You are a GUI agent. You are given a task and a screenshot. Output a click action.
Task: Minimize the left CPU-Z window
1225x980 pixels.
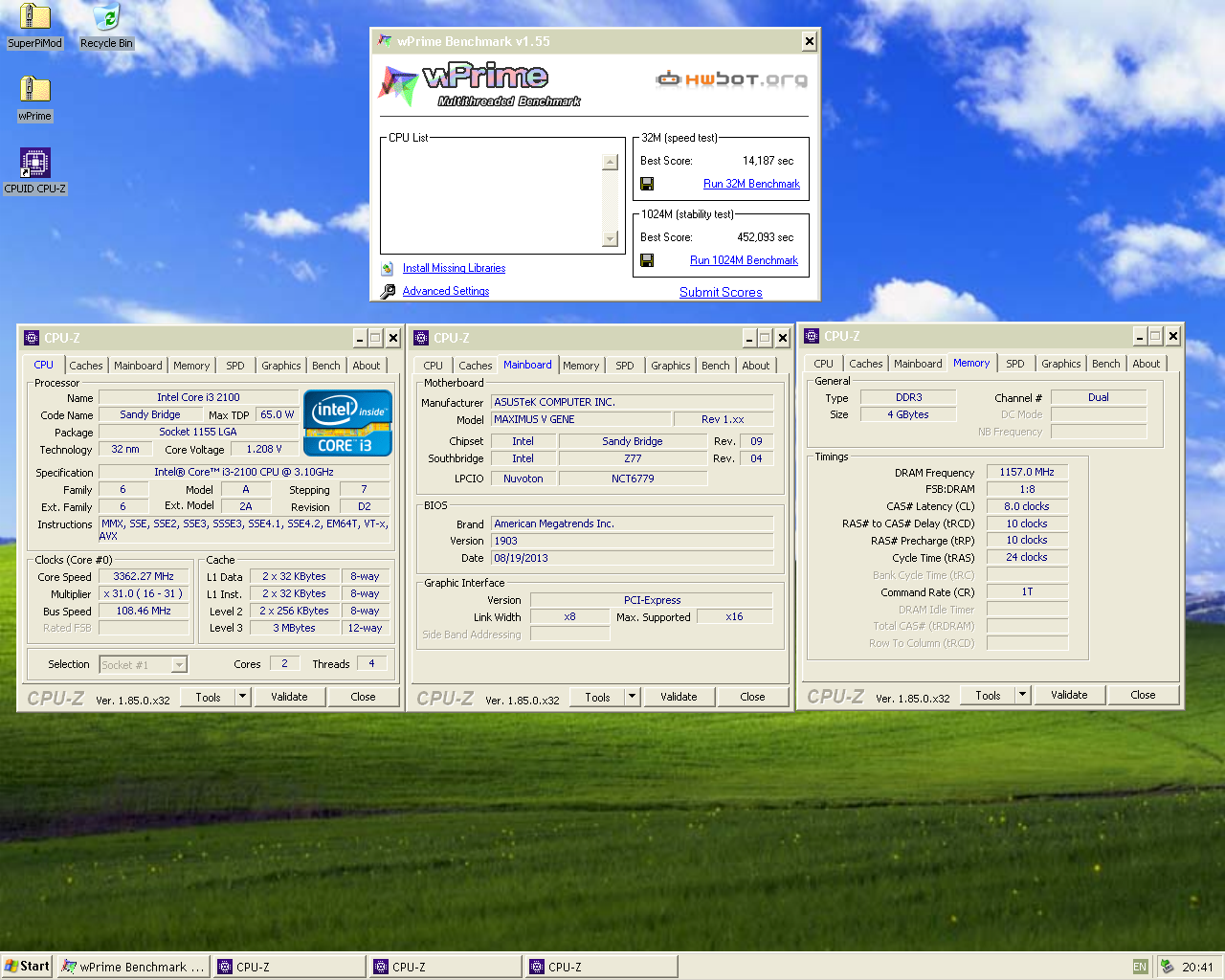360,338
